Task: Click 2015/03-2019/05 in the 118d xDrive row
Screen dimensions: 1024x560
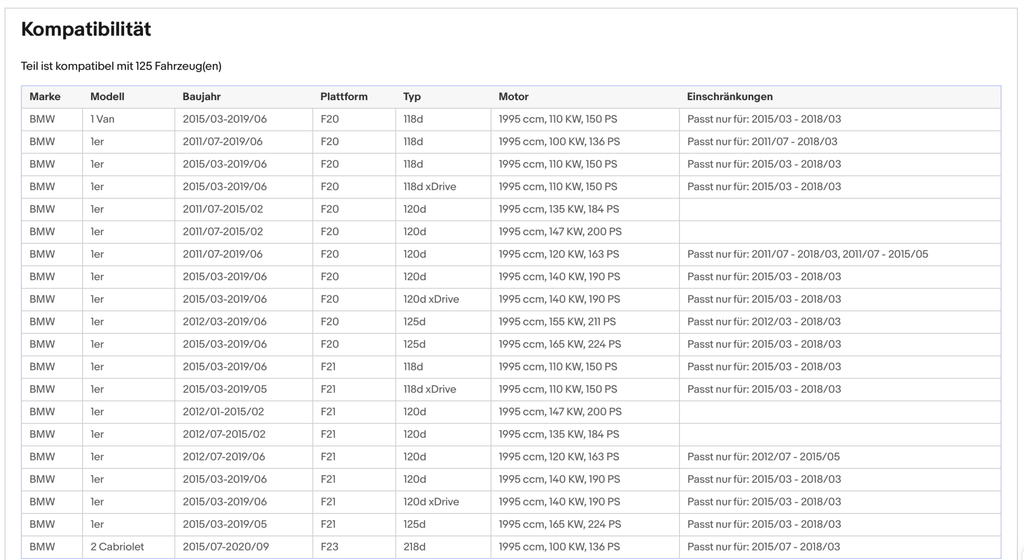Action: [225, 389]
